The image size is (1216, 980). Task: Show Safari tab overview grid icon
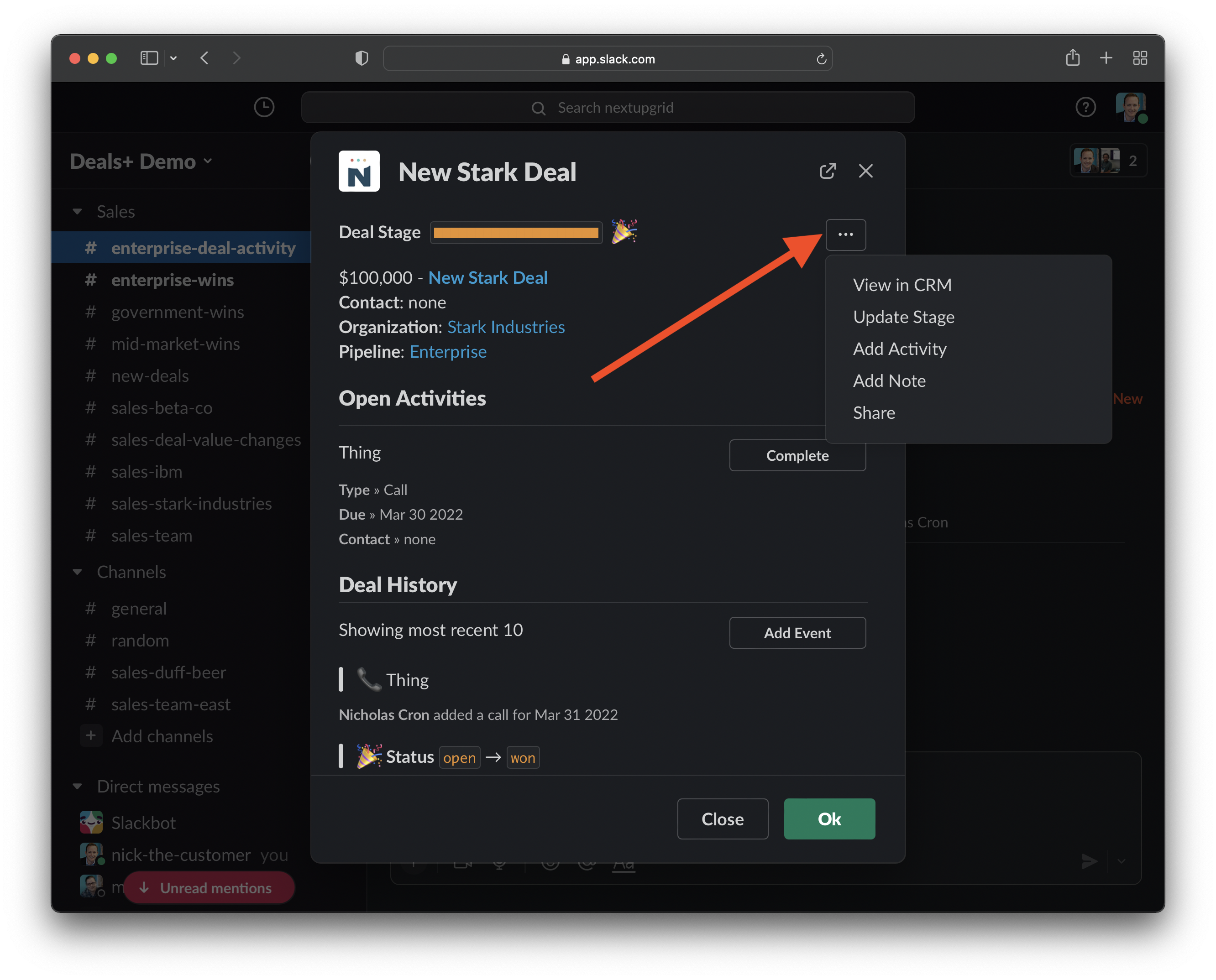[1140, 58]
